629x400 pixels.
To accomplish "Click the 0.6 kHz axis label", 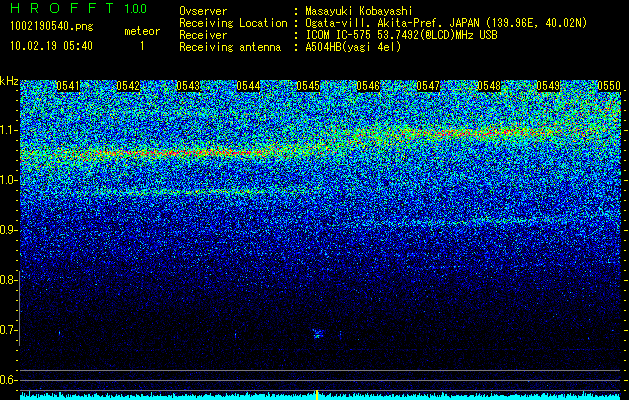I will (x=8, y=380).
